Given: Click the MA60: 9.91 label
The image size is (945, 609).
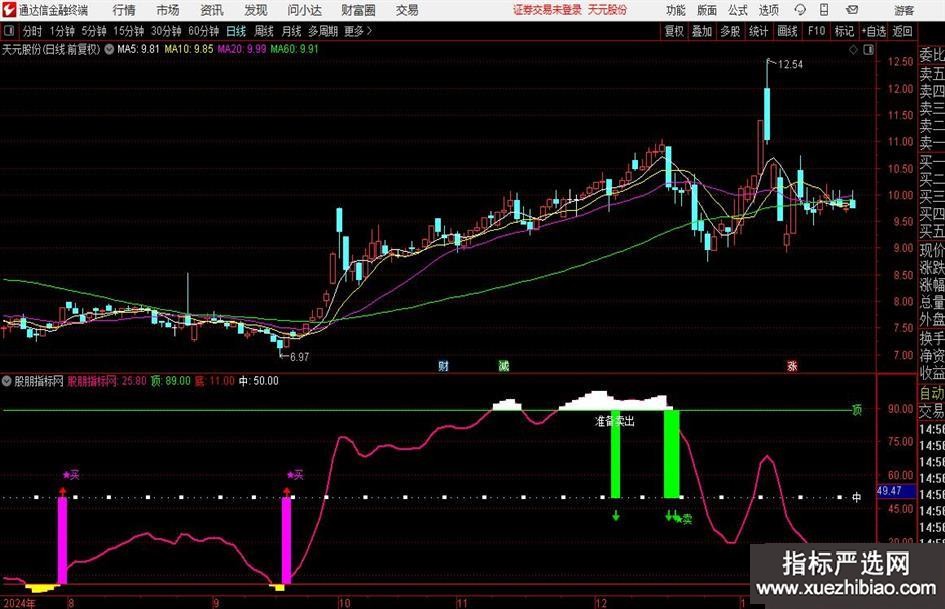Looking at the screenshot, I should (294, 49).
